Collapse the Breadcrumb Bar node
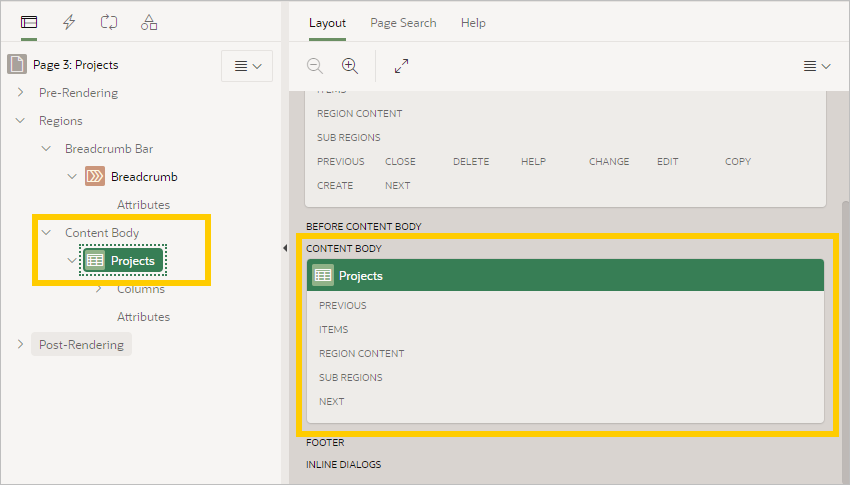The height and width of the screenshot is (485, 850). pos(47,148)
